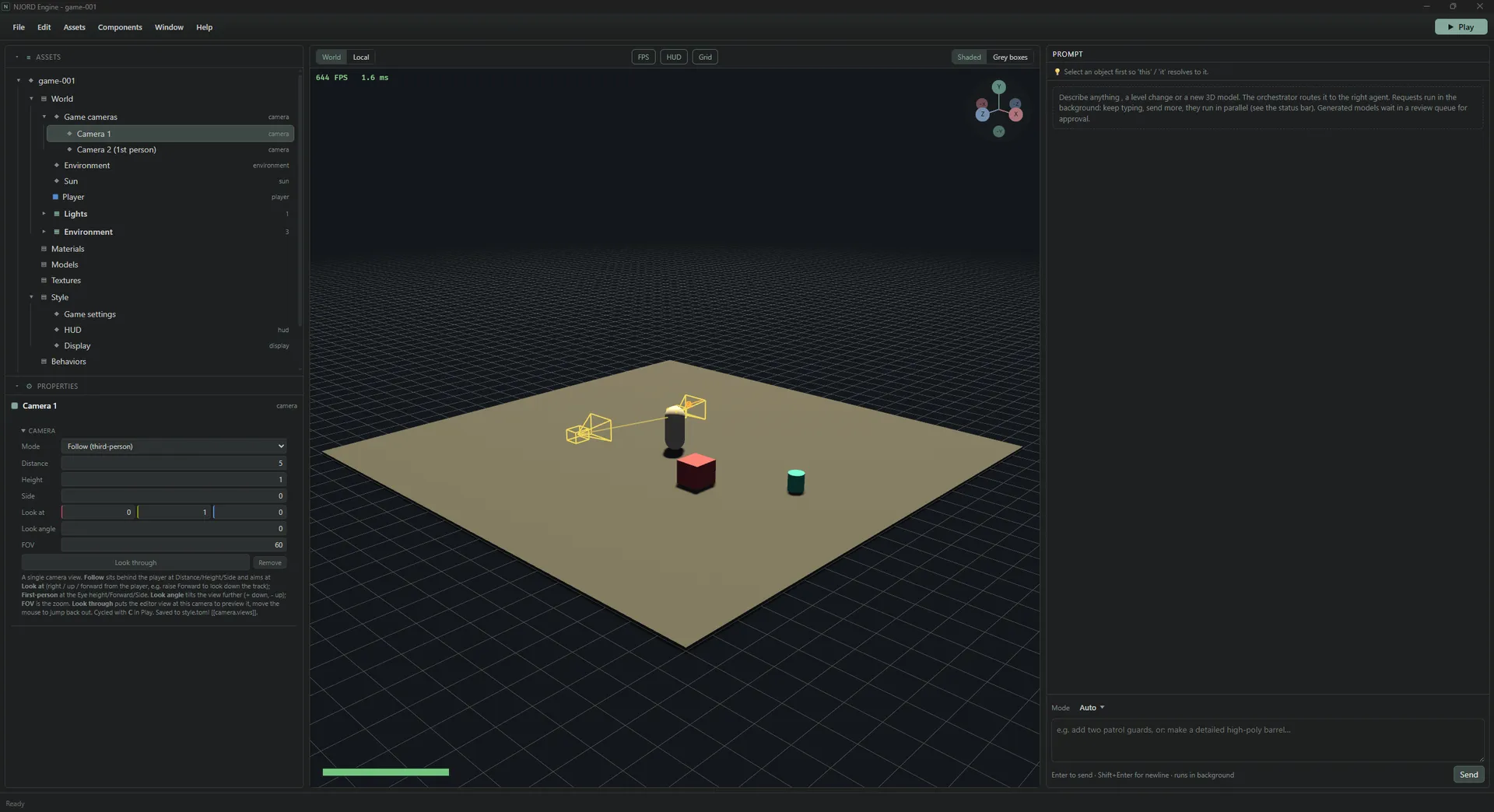Toggle the Grid display button
Image resolution: width=1494 pixels, height=812 pixels.
(x=705, y=57)
